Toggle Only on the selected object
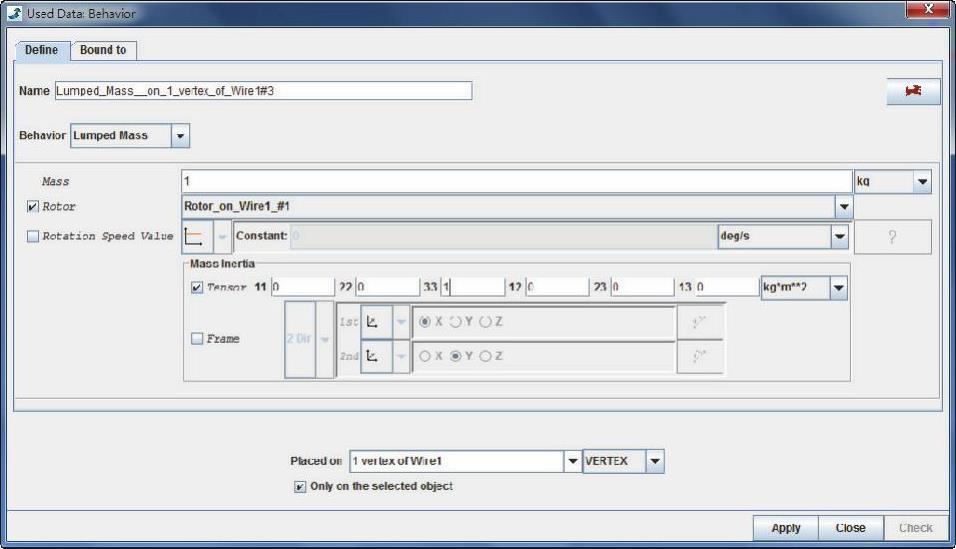The height and width of the screenshot is (549, 956). (300, 487)
